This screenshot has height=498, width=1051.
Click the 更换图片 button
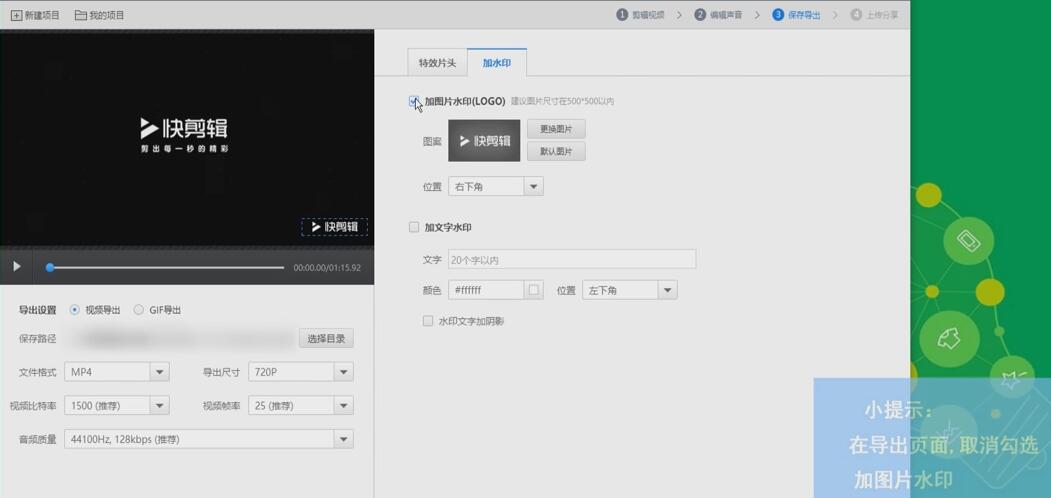click(x=556, y=129)
